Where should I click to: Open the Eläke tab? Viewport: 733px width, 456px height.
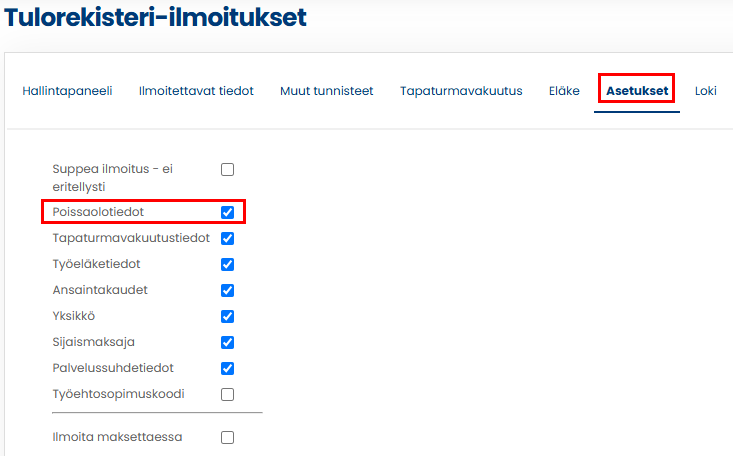coord(564,91)
